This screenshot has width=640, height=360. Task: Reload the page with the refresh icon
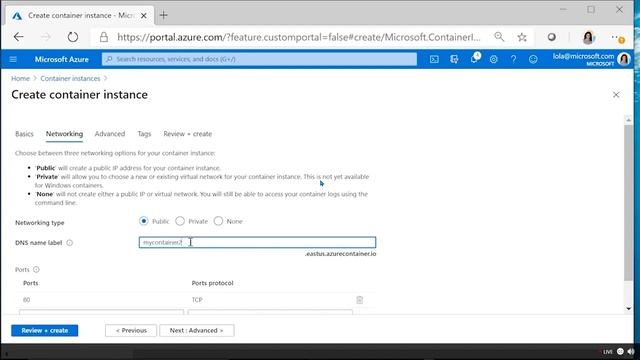pyautogui.click(x=73, y=37)
